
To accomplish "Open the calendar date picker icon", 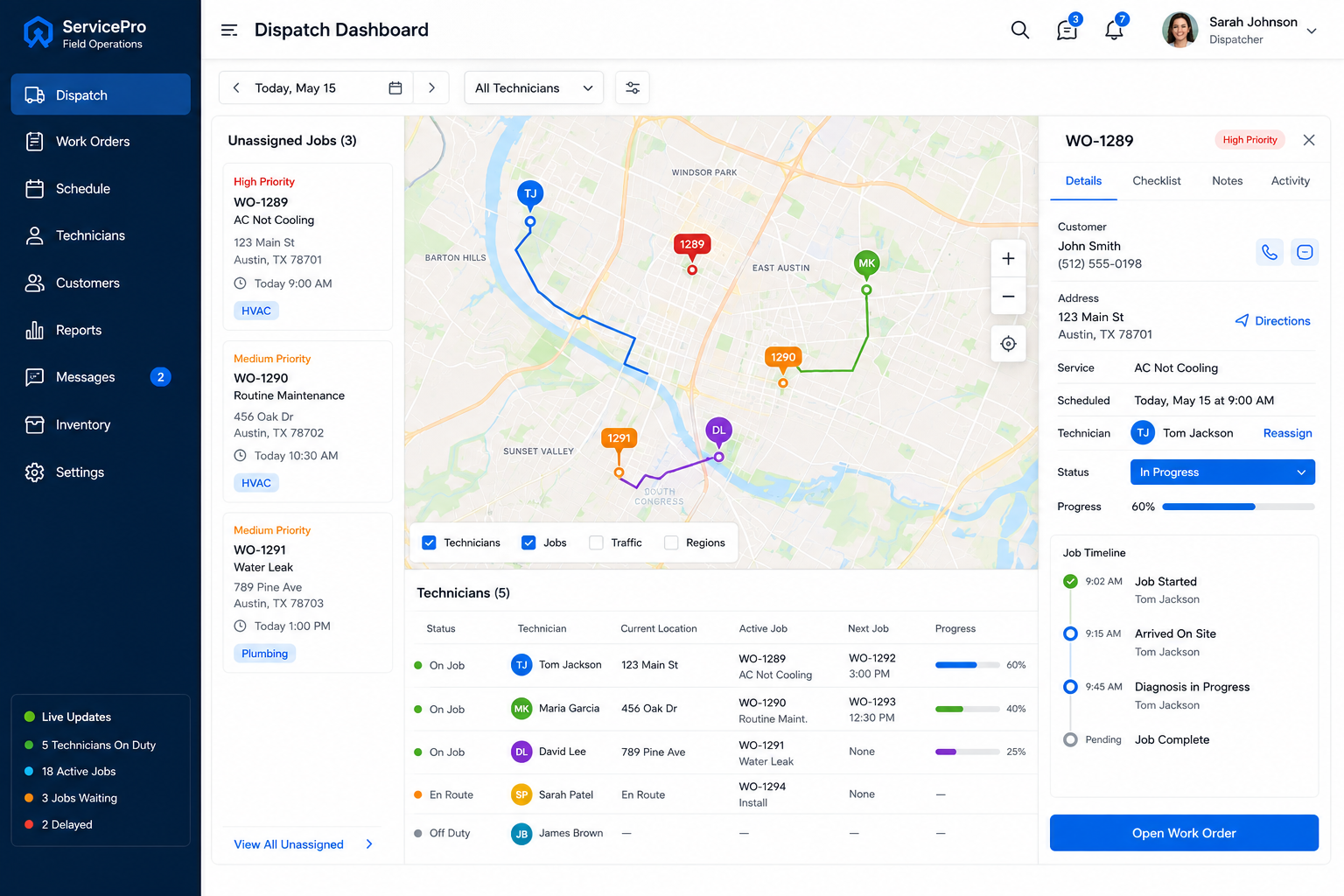I will tap(395, 87).
